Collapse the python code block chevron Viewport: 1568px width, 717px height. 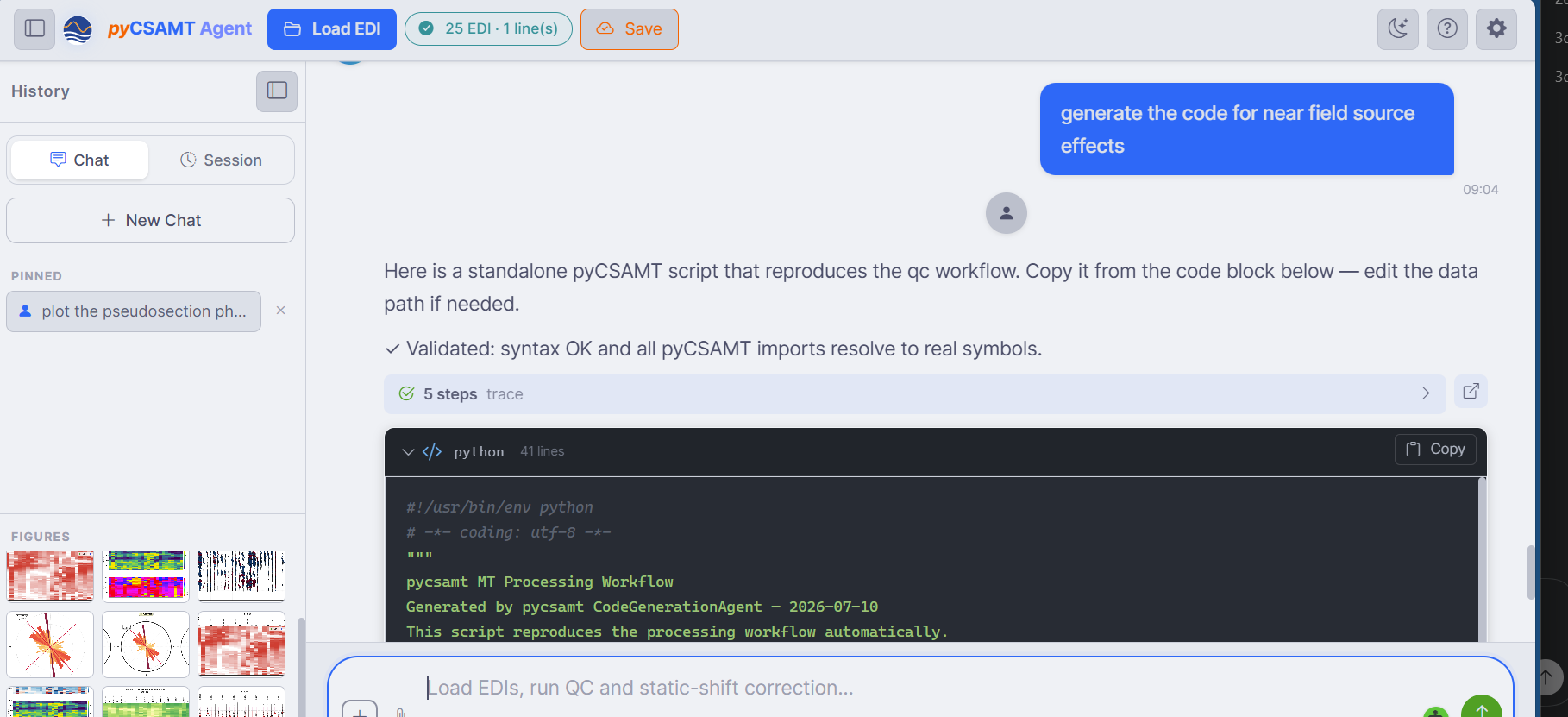tap(408, 452)
